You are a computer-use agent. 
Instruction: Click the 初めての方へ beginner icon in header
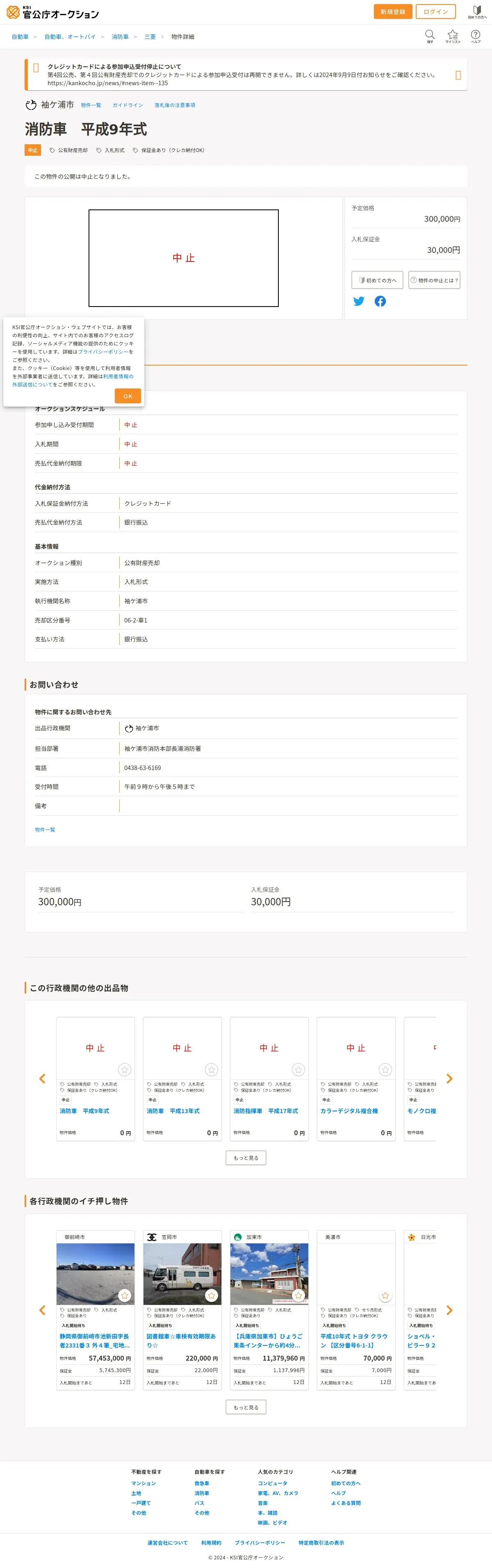477,11
